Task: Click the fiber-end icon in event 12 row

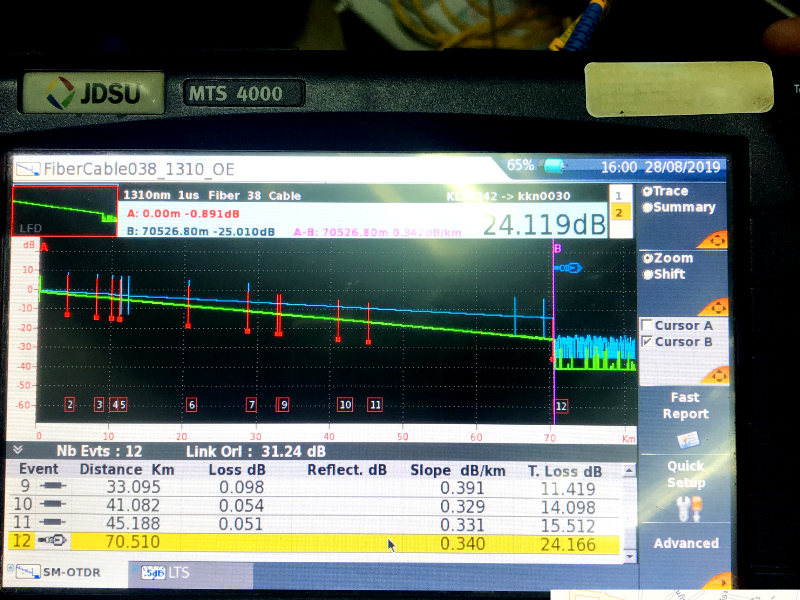Action: [x=53, y=540]
